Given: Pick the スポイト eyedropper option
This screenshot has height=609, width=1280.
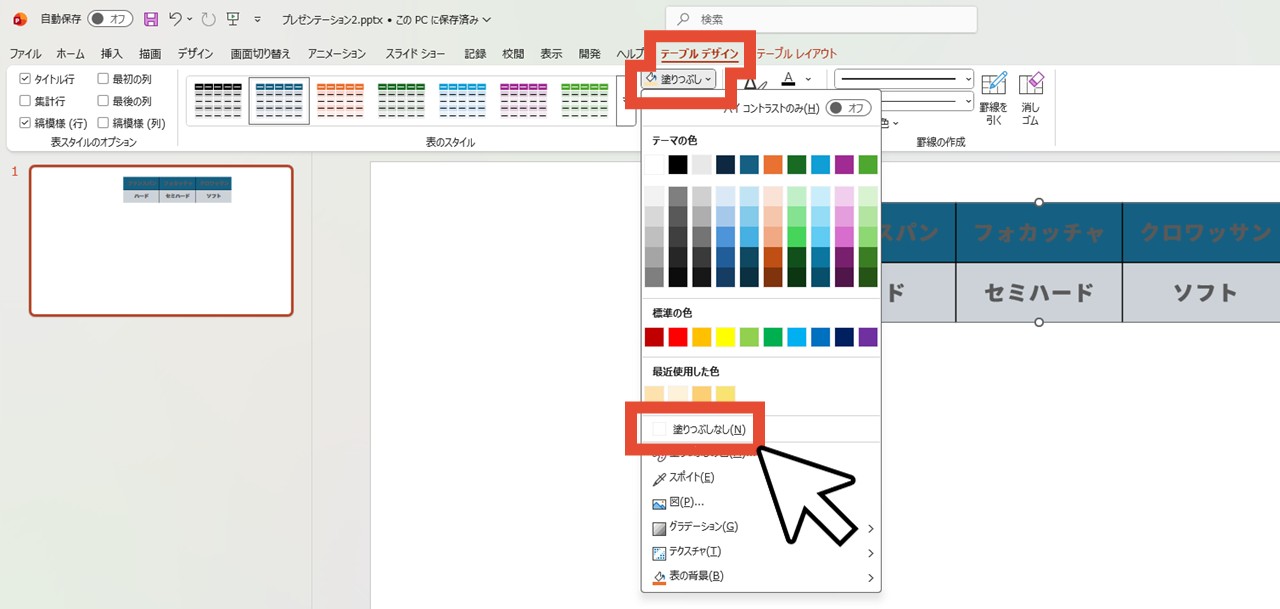Looking at the screenshot, I should tap(691, 478).
